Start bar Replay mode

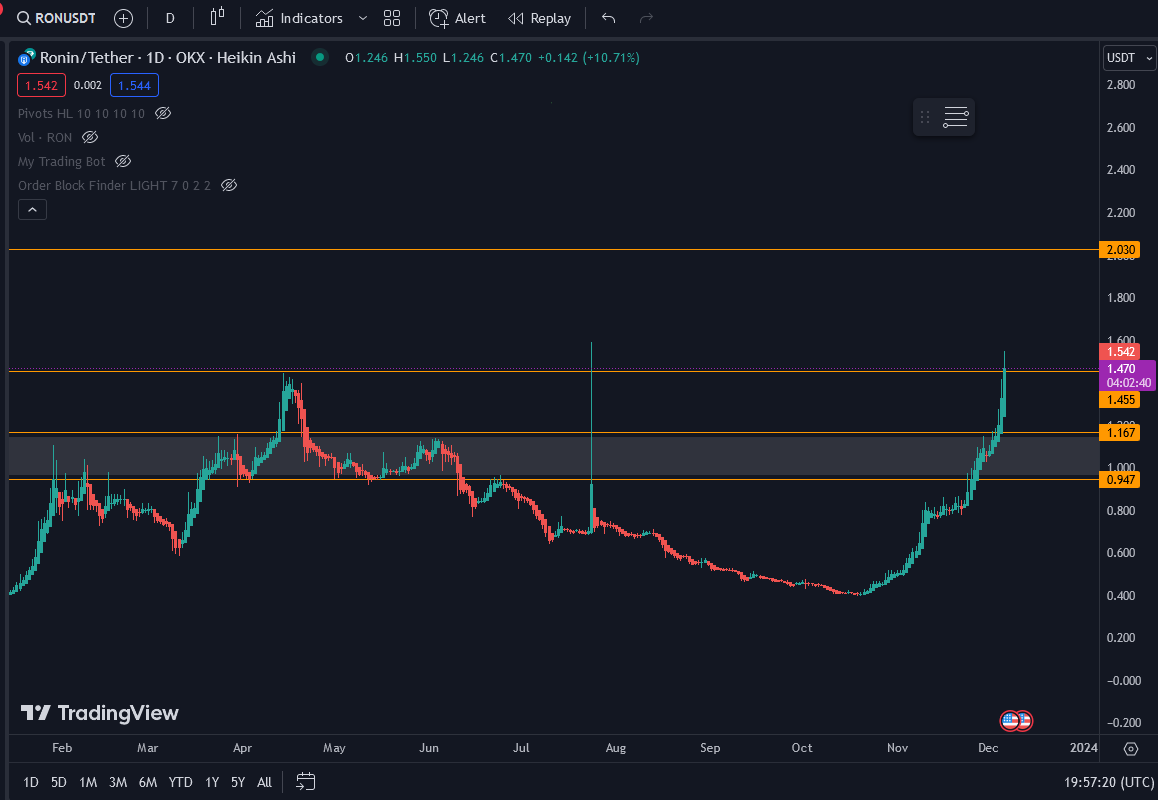(540, 18)
